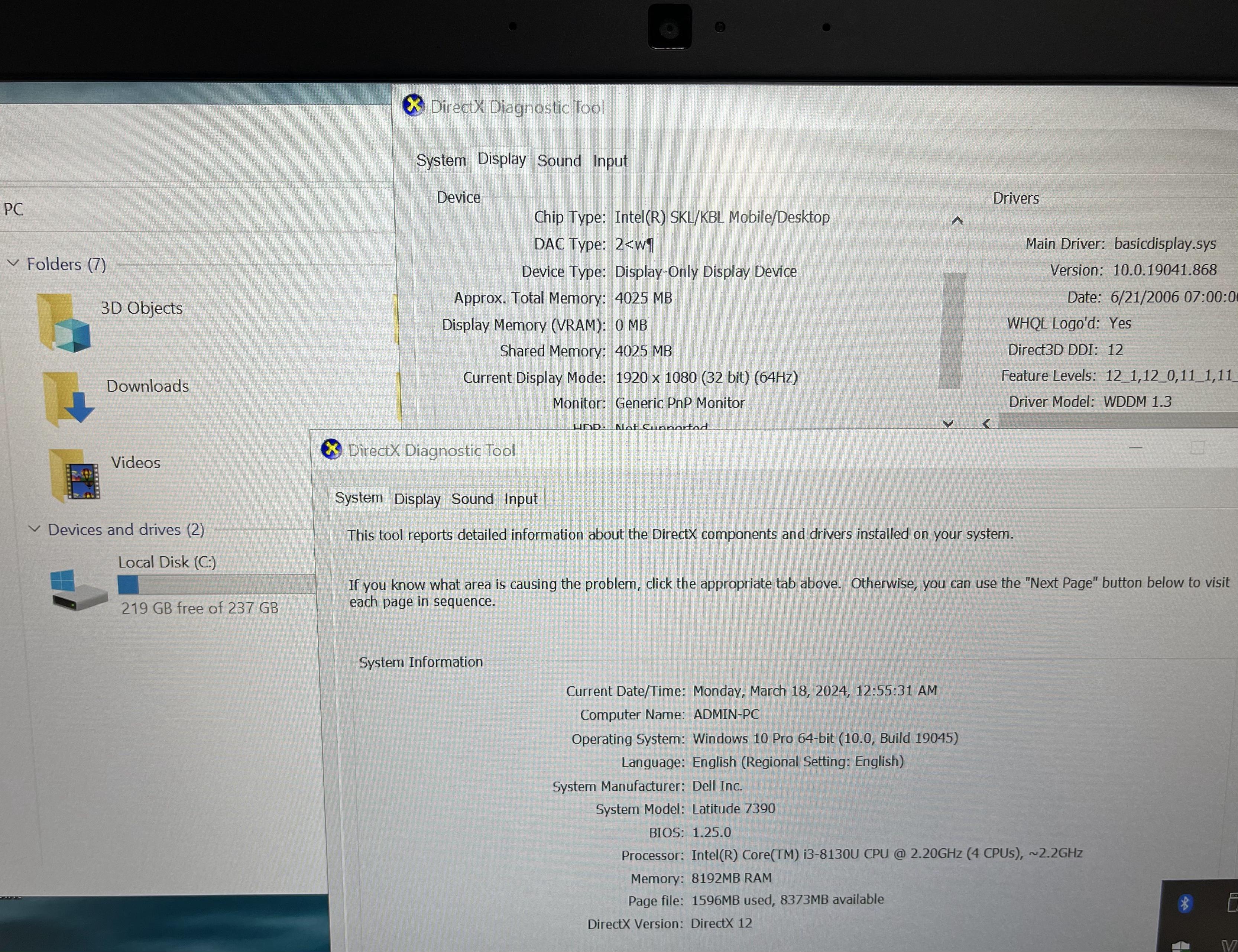Click Driver Model value WDDM 1.3
Viewport: 1238px width, 952px height.
tap(1137, 402)
